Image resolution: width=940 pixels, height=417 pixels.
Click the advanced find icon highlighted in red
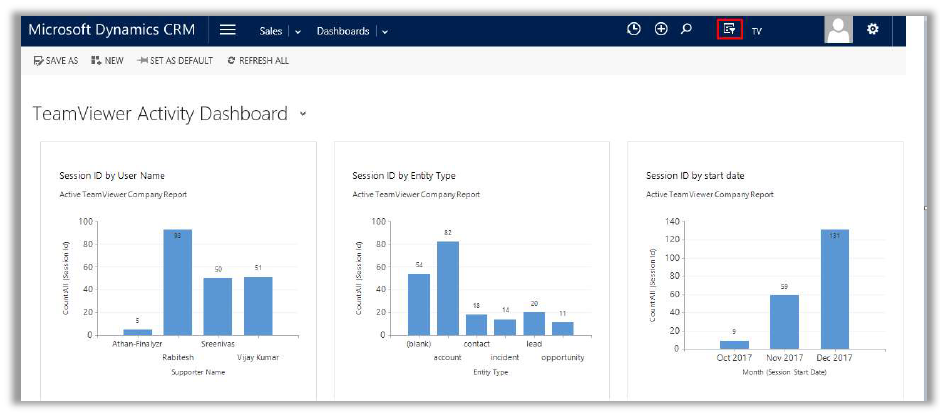(729, 30)
